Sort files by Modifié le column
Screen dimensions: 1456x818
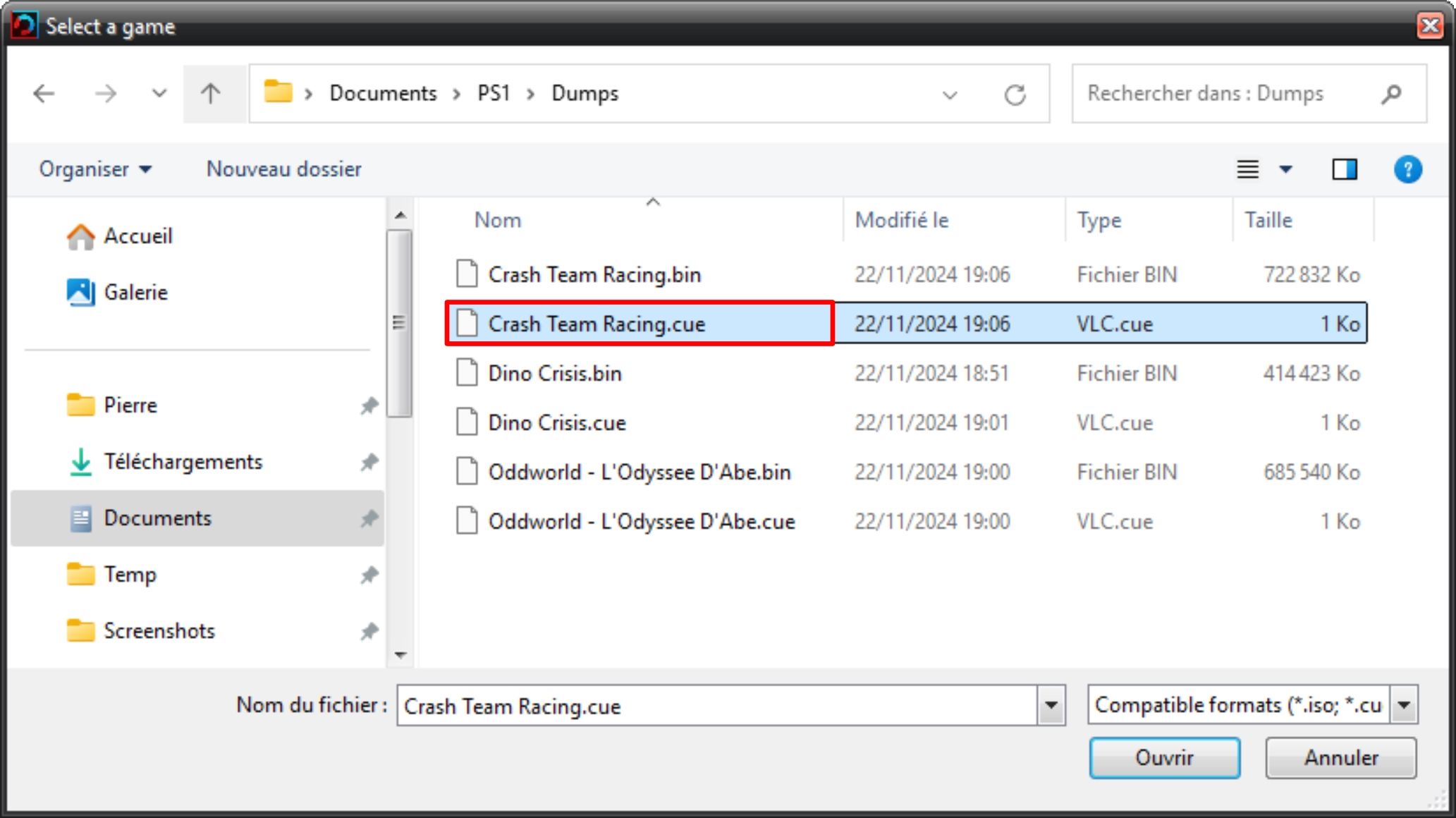pyautogui.click(x=902, y=220)
